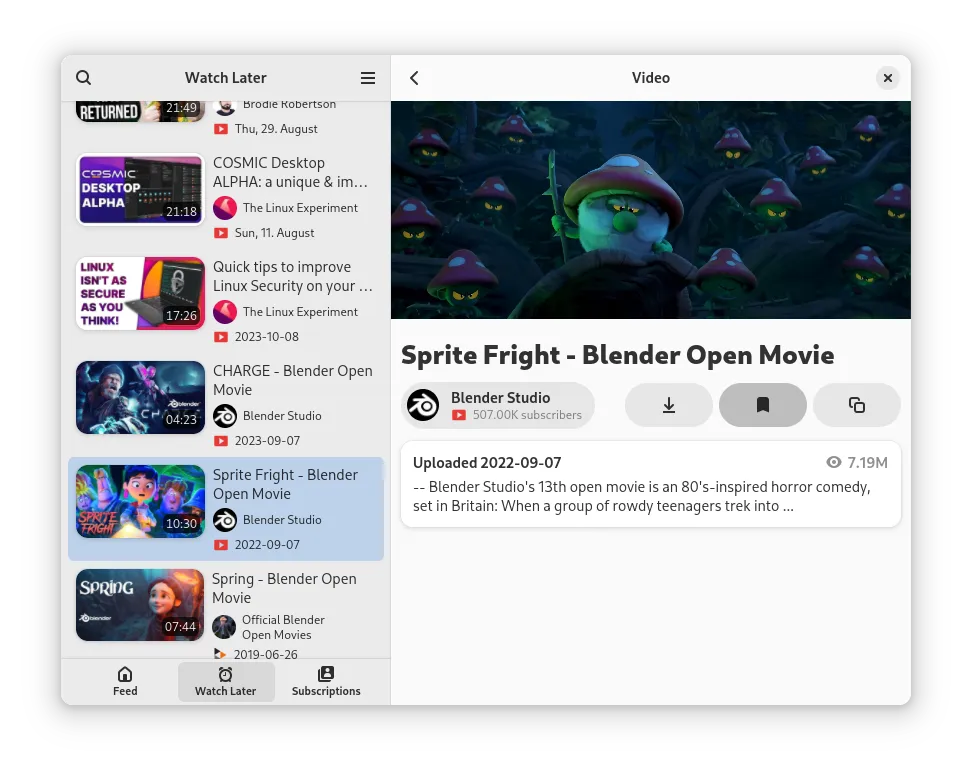Screen dimensions: 972x772
Task: Select Quick tips Linux Security video
Action: [292, 276]
